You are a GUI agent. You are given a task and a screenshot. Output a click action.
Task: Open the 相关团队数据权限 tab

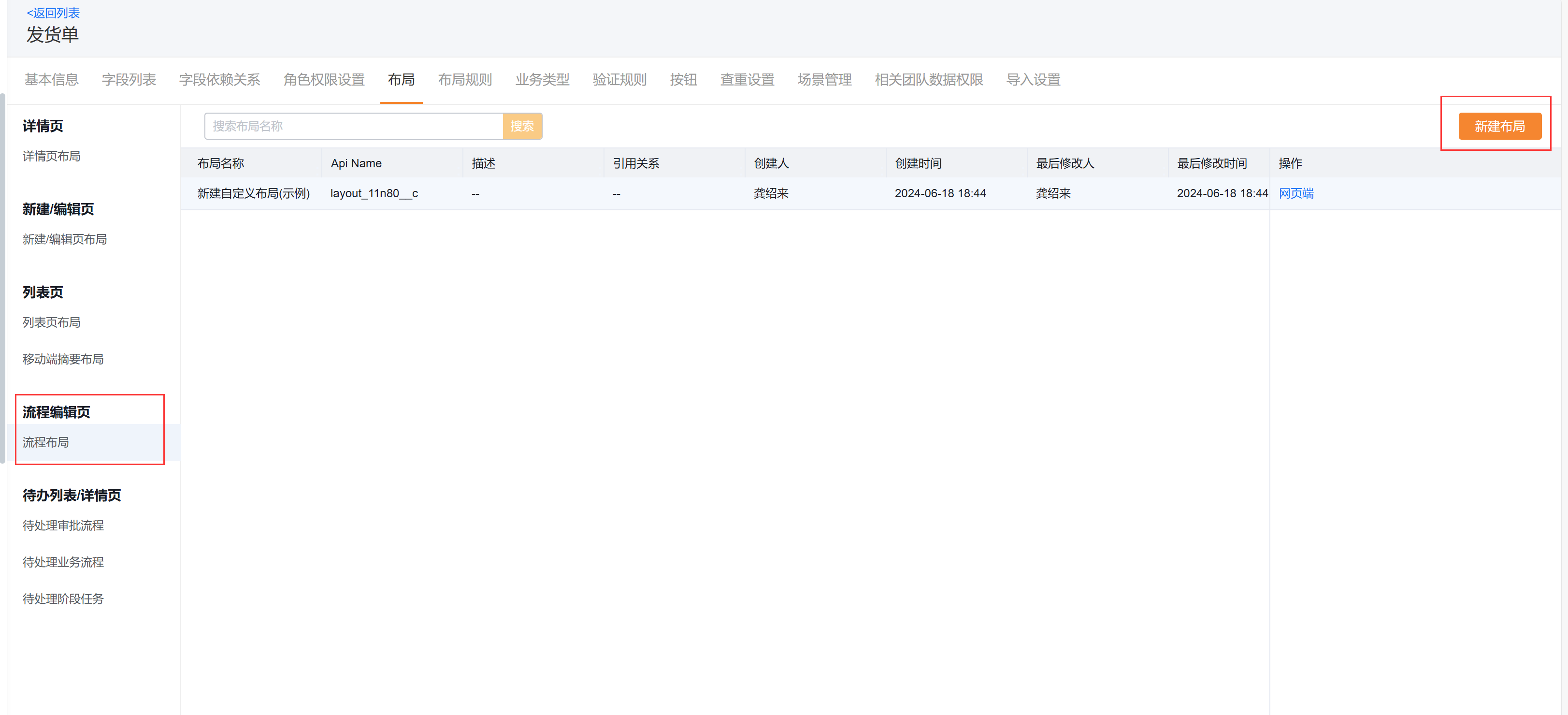click(929, 80)
